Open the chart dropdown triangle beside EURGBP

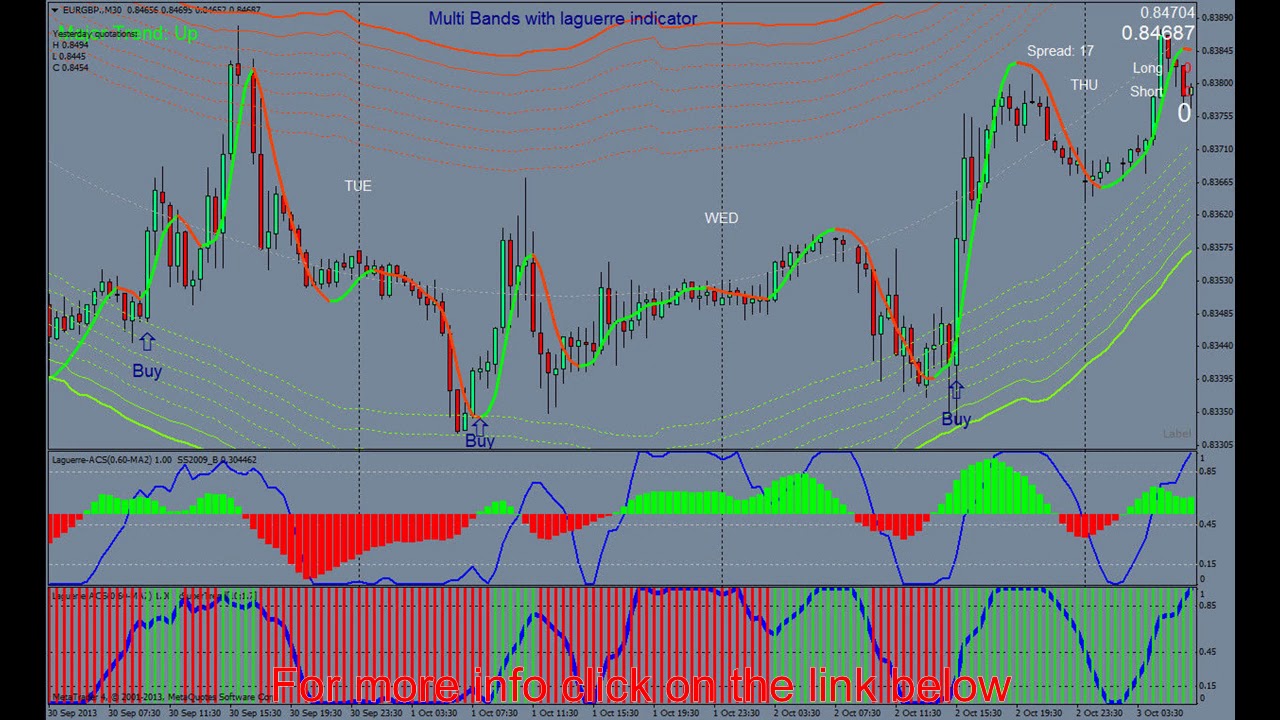54,10
